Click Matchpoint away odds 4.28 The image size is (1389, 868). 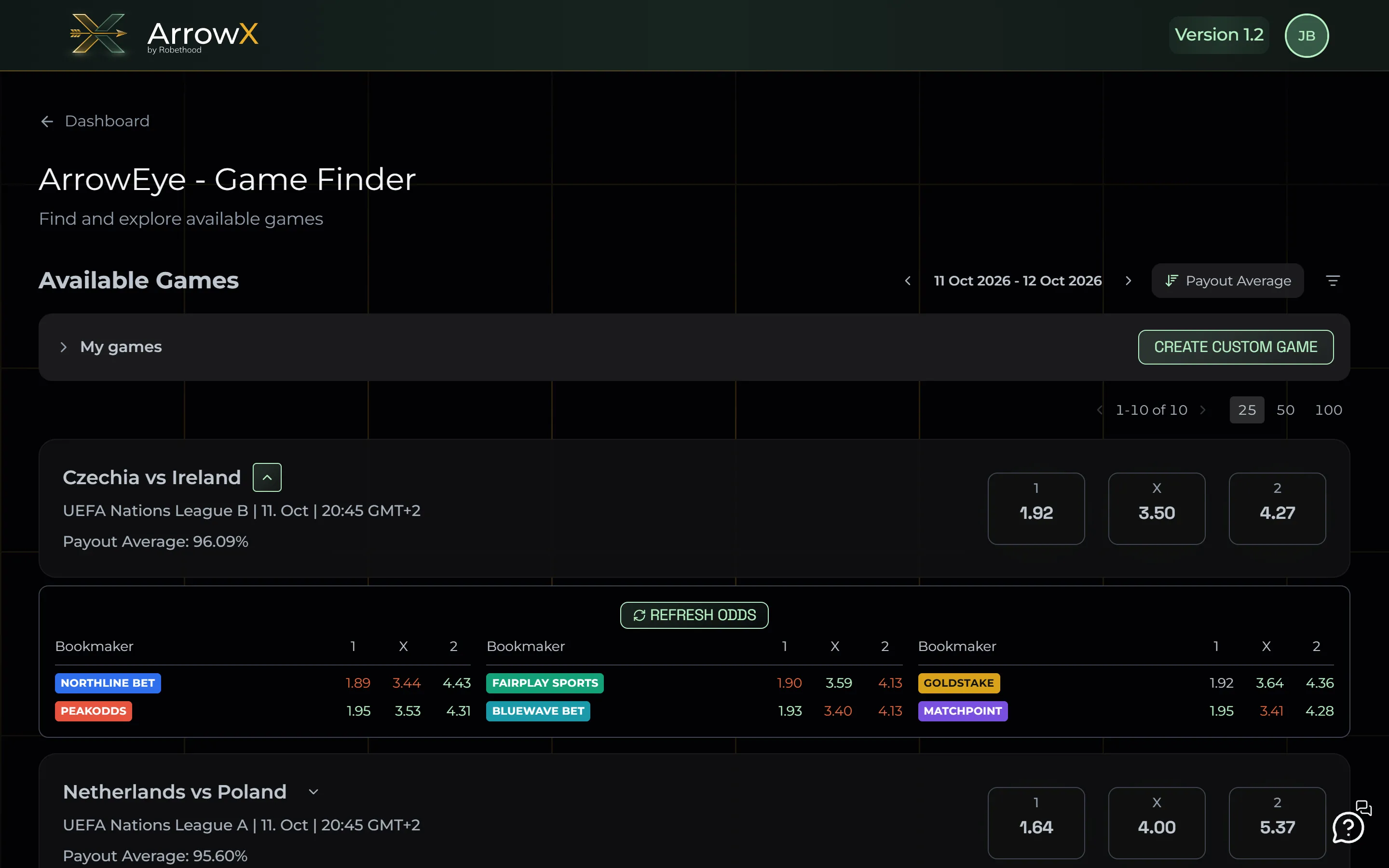(x=1319, y=711)
